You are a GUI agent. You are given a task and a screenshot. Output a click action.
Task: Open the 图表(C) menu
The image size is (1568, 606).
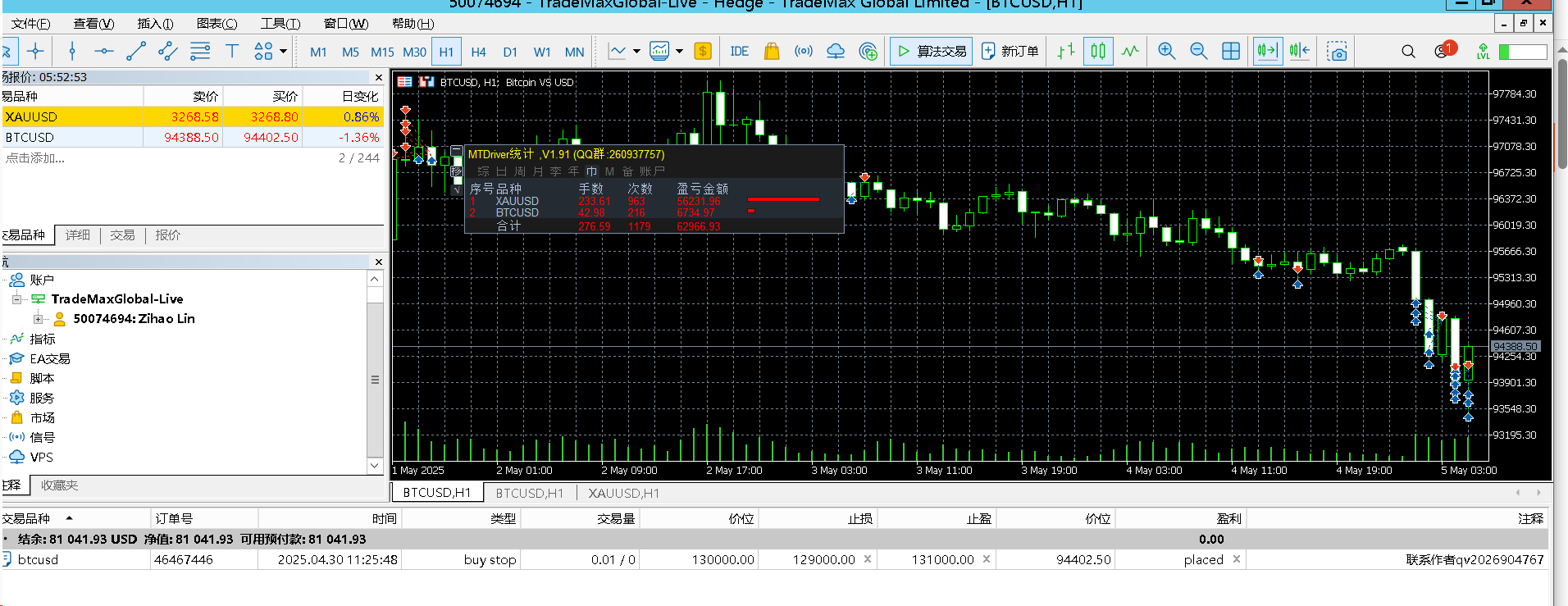(217, 24)
